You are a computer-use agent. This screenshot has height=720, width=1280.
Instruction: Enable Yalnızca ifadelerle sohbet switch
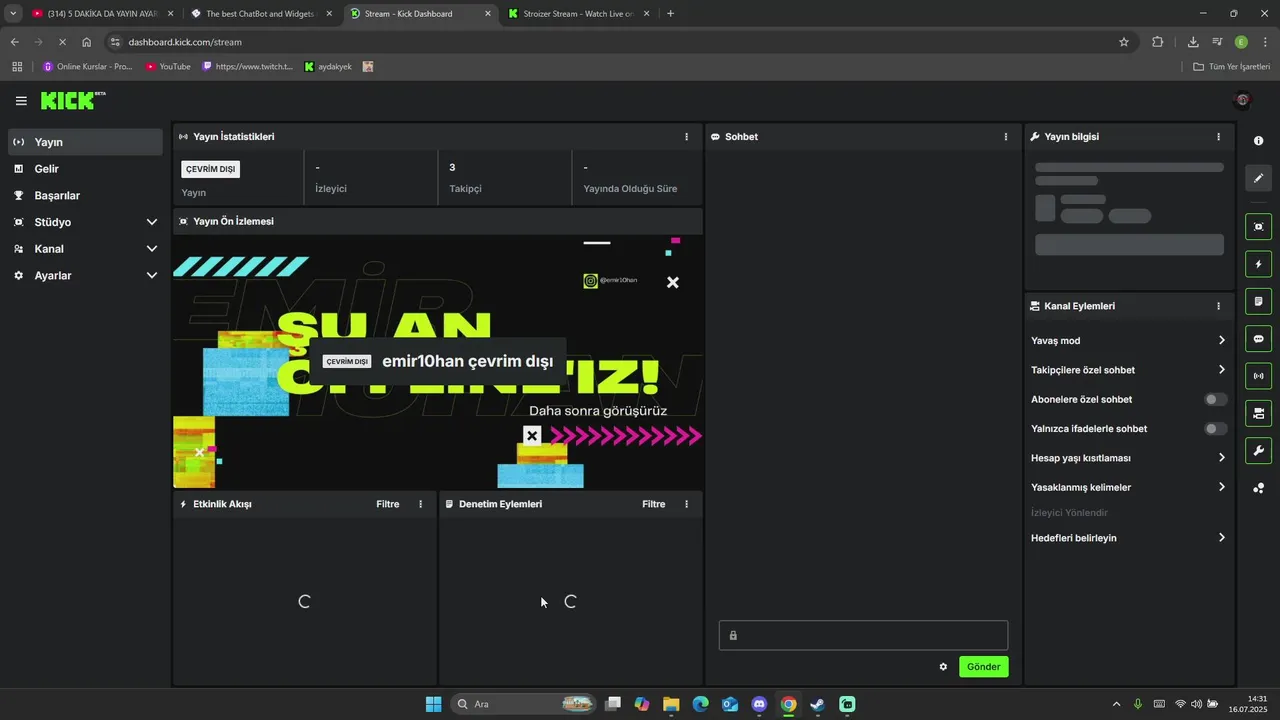[1215, 429]
